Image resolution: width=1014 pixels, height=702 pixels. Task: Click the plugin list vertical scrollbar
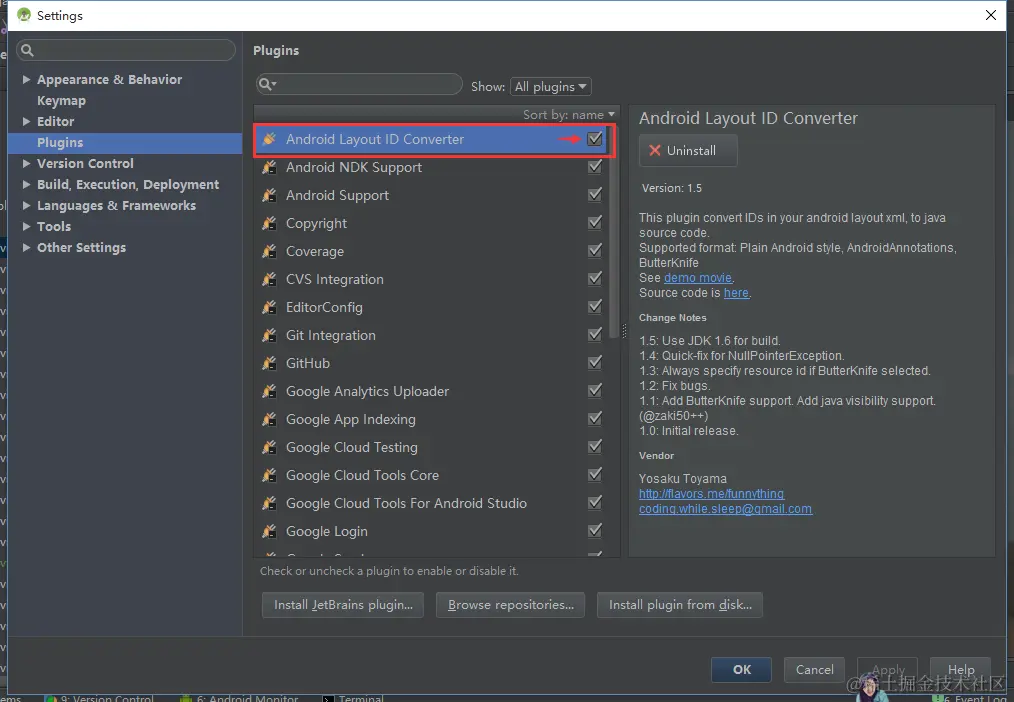(613, 233)
